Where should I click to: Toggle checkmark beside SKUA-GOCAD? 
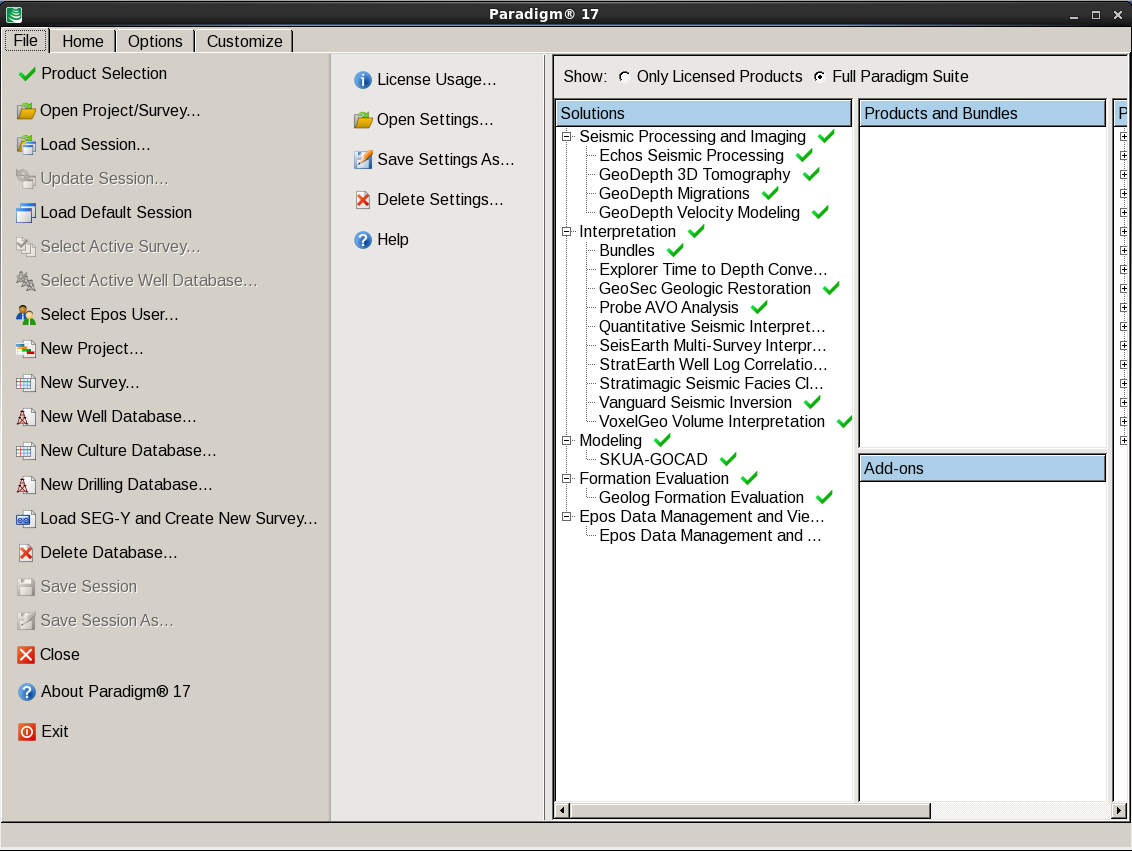click(x=728, y=459)
